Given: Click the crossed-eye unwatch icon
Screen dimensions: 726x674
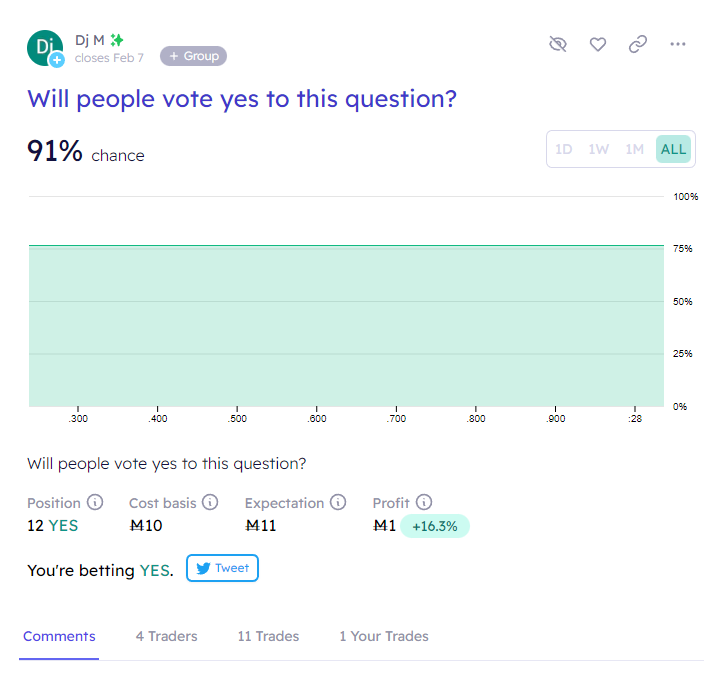Looking at the screenshot, I should pos(557,44).
